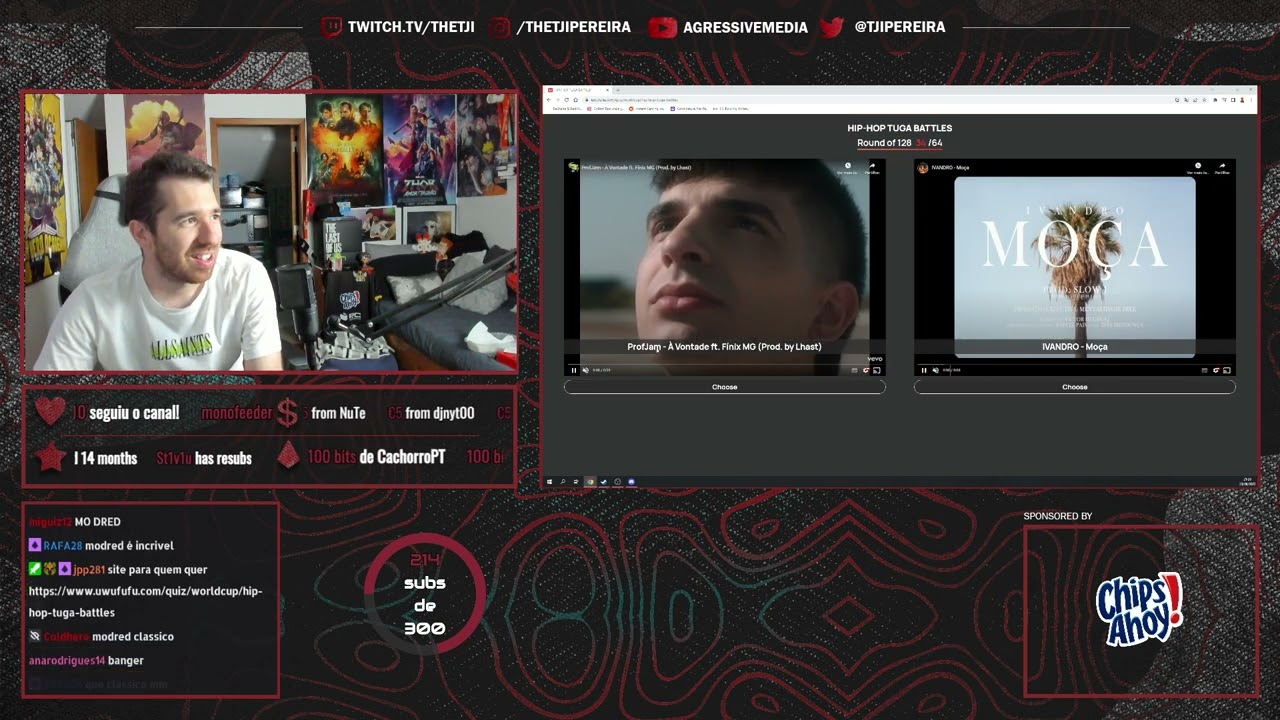Image resolution: width=1280 pixels, height=720 pixels.
Task: Select the HIP-HOP TUGA BATTLES heading
Action: (x=899, y=128)
